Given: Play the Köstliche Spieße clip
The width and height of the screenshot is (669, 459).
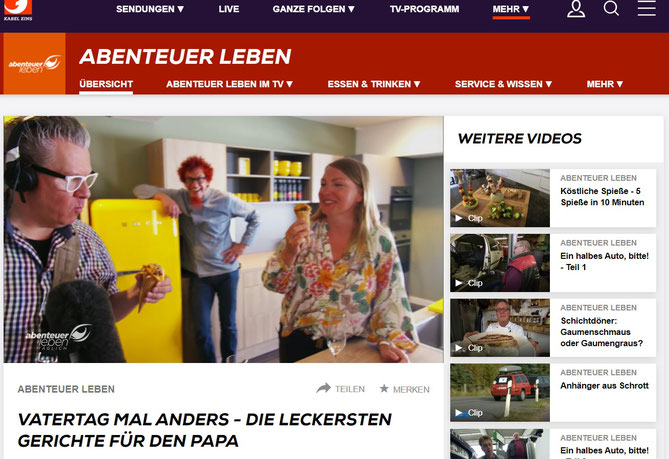Looking at the screenshot, I should click(500, 198).
